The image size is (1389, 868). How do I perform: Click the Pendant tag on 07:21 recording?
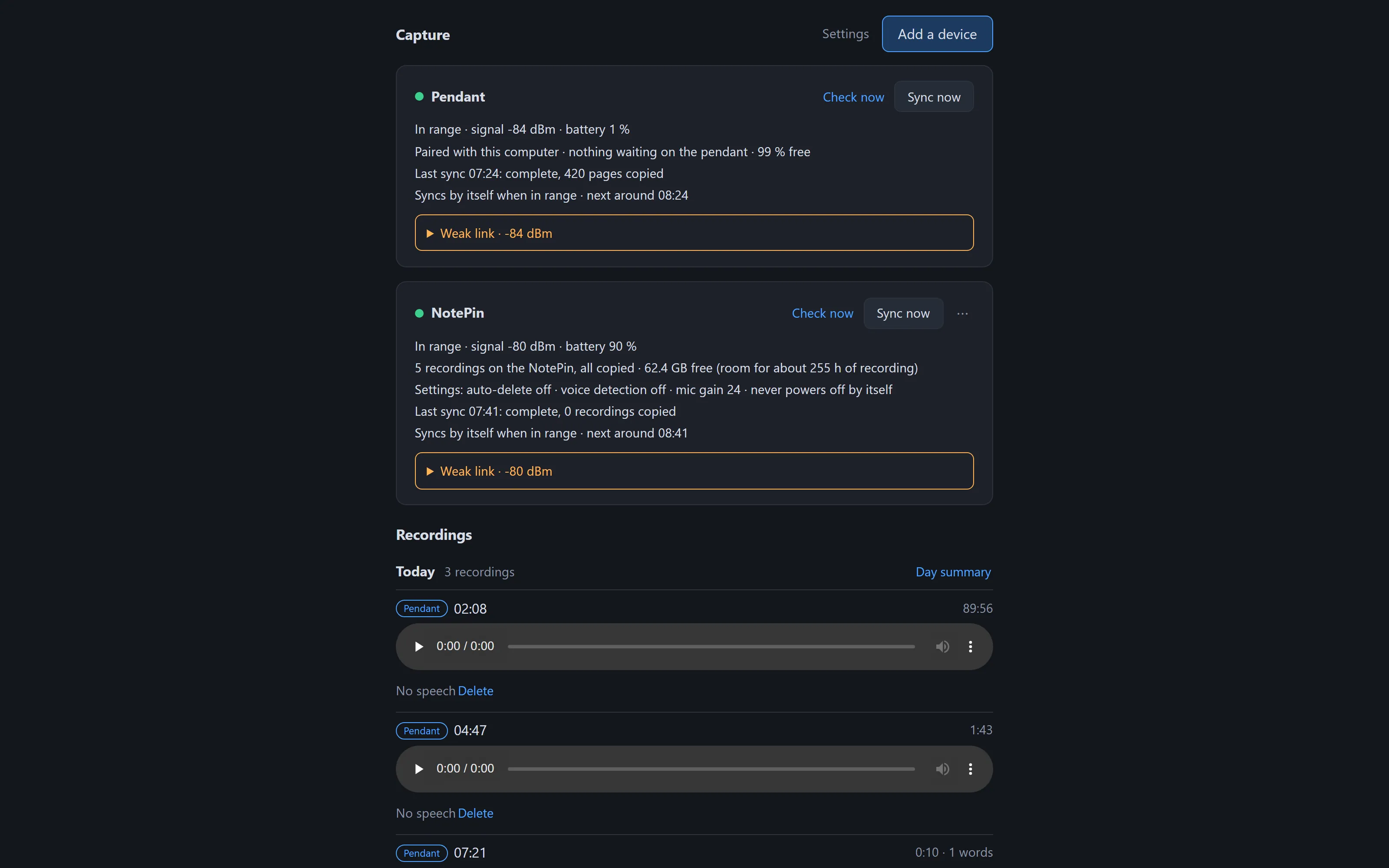(x=421, y=853)
